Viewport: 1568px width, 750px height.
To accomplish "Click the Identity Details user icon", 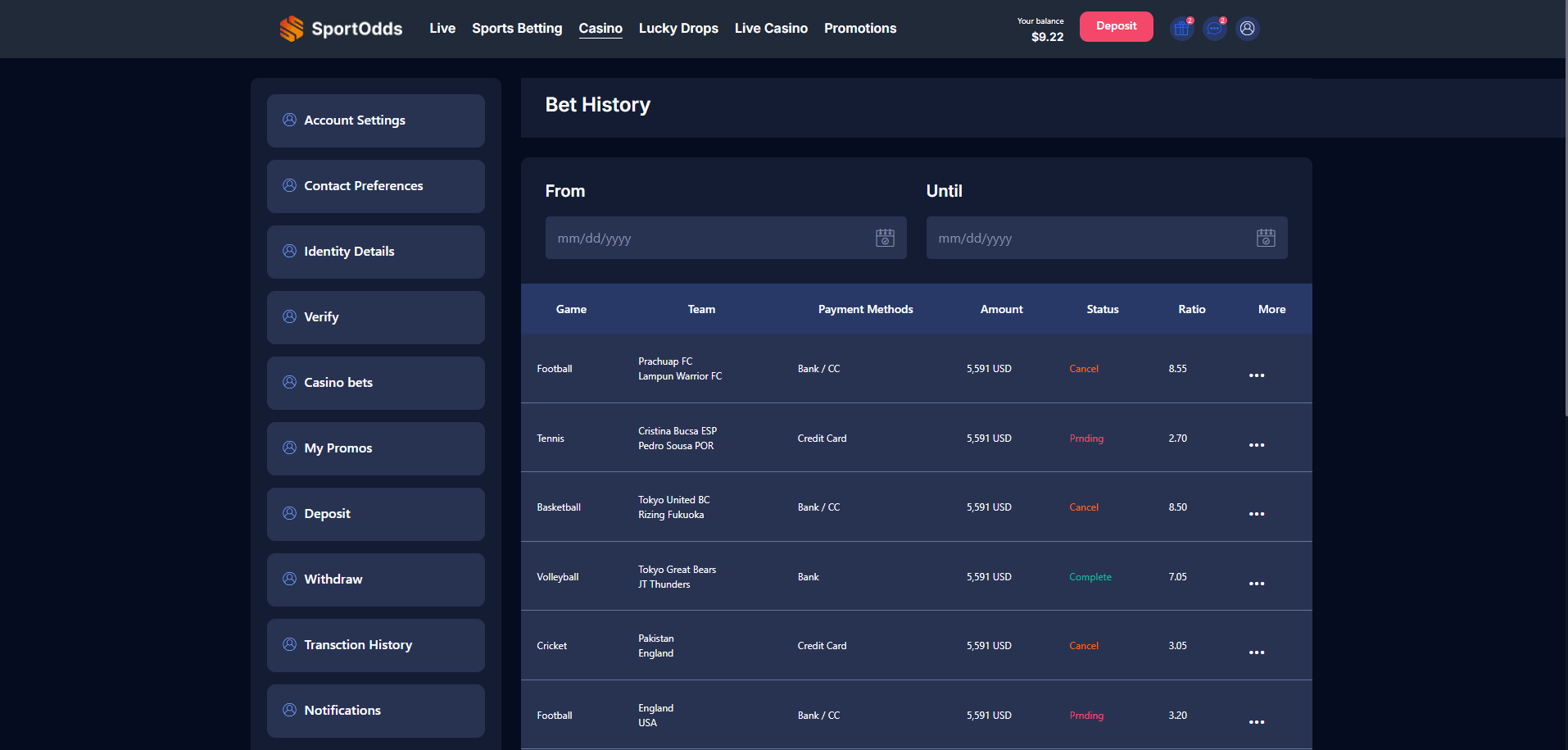I will [289, 251].
